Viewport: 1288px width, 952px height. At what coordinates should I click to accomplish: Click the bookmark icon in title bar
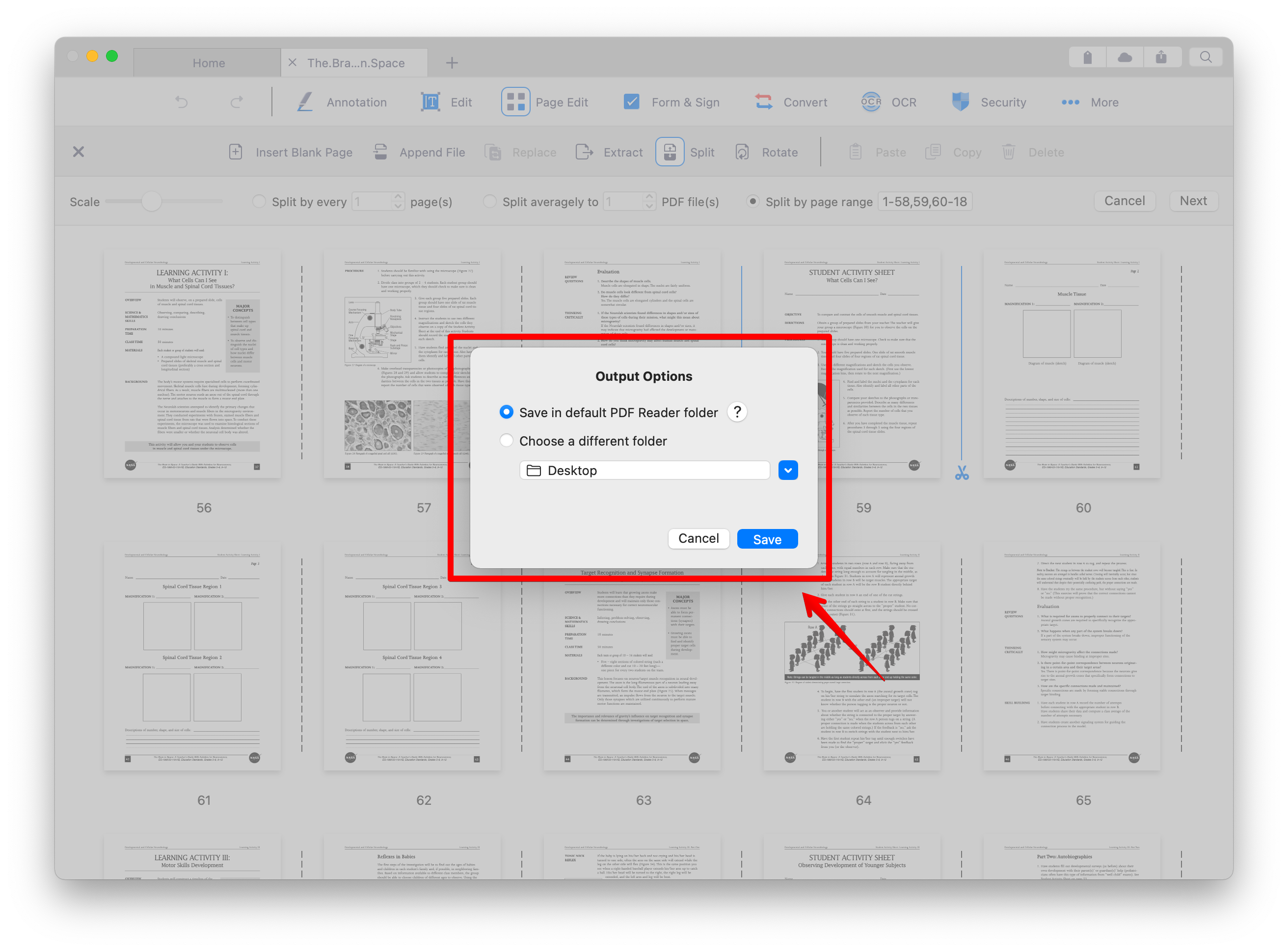1087,57
